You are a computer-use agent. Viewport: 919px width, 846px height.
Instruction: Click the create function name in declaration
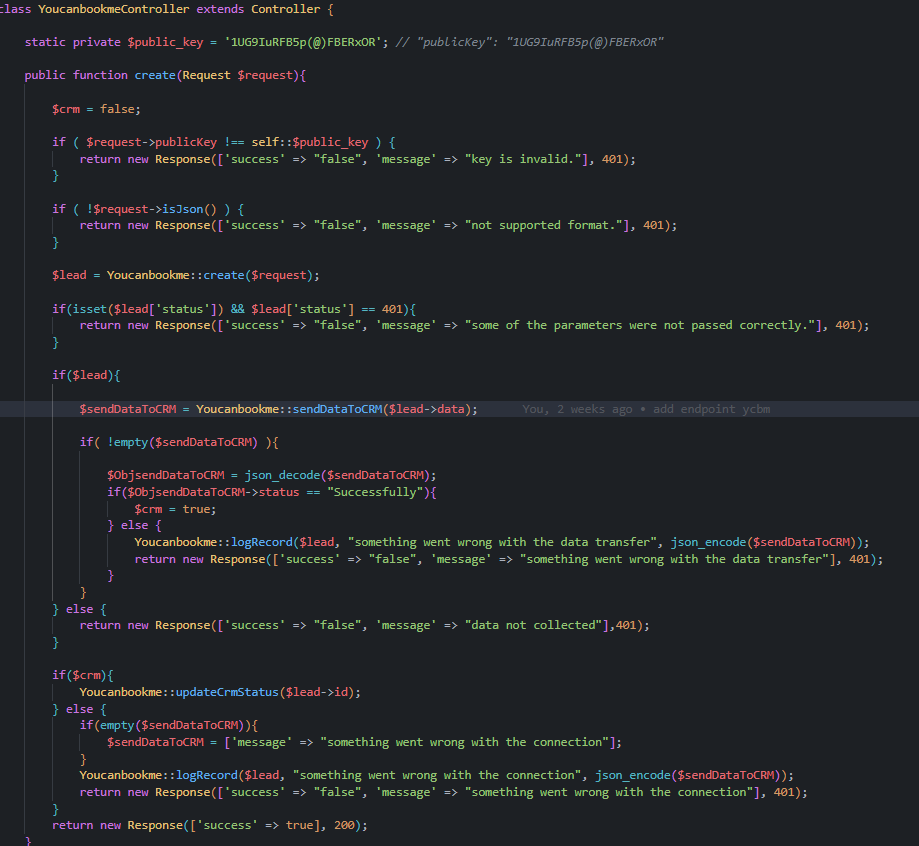155,75
